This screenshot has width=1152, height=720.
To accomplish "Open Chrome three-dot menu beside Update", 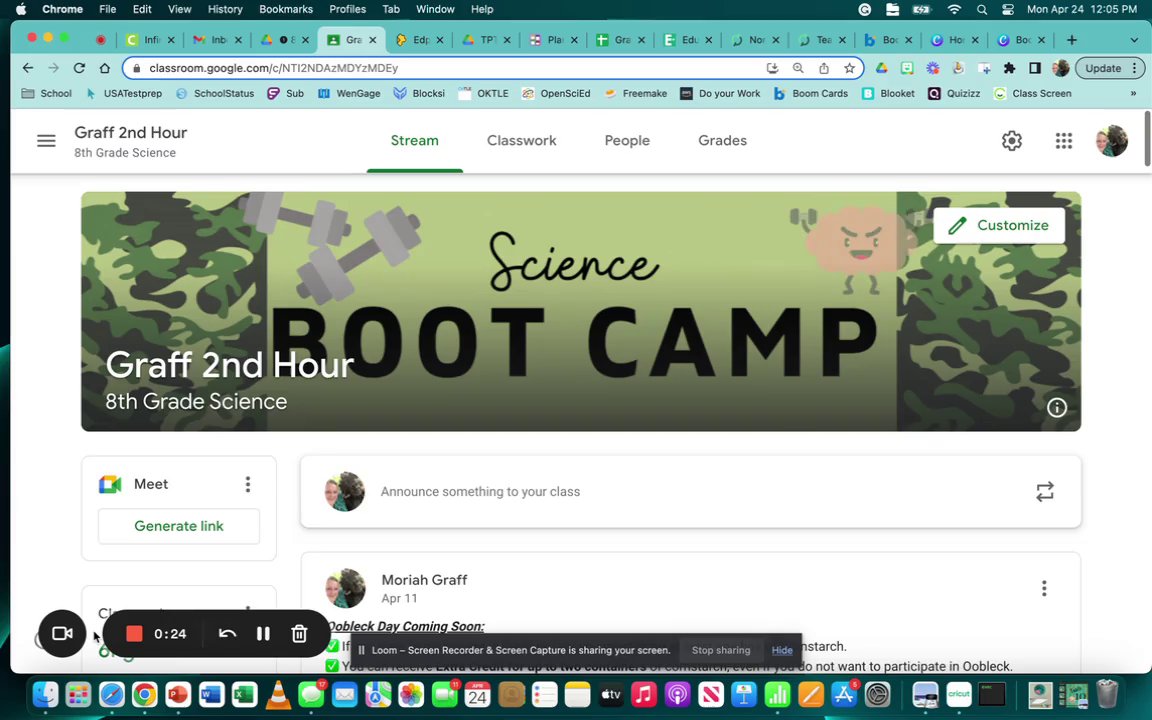I will click(1135, 68).
